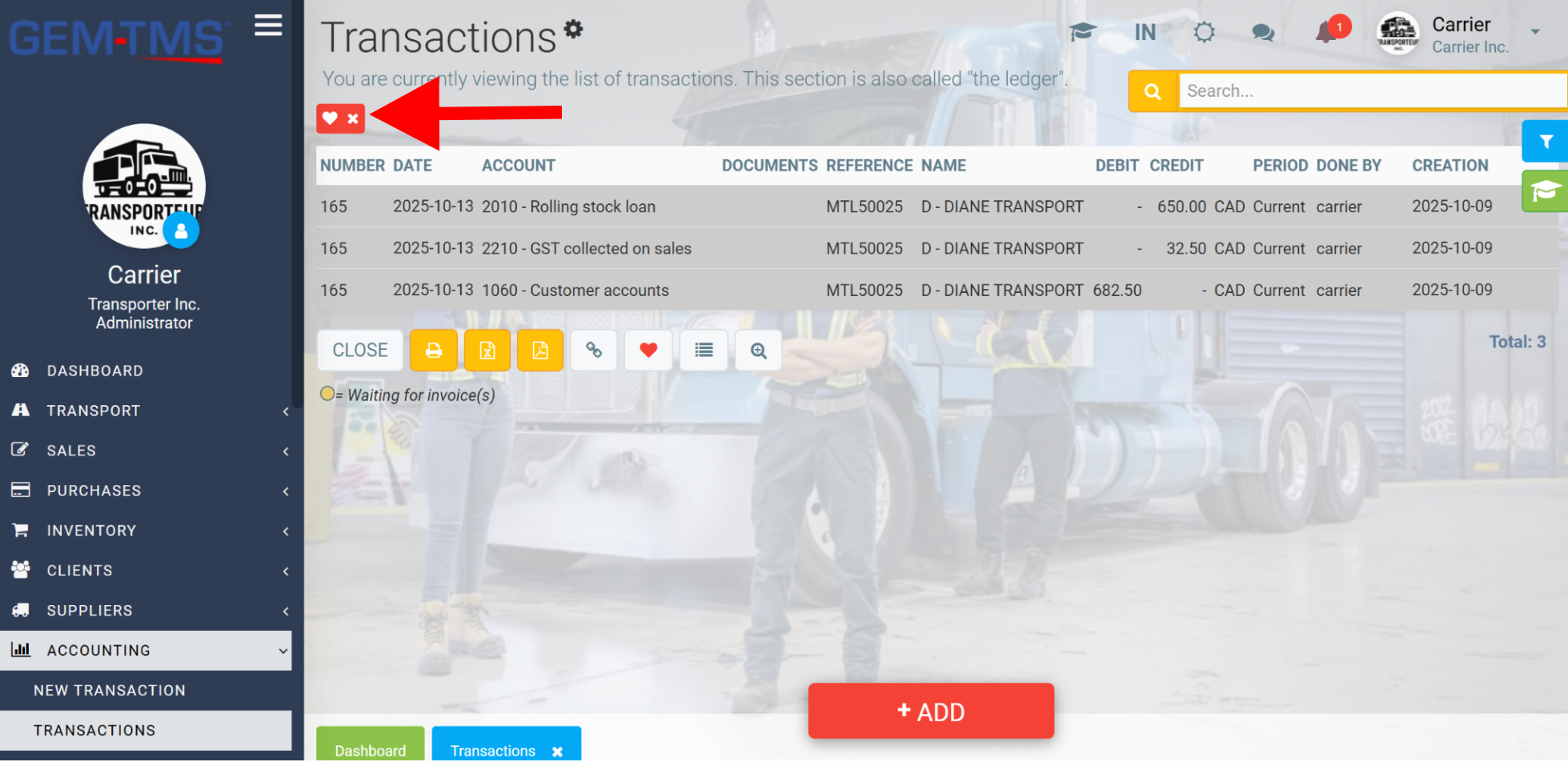Sort by the NUMBER column header

[352, 166]
